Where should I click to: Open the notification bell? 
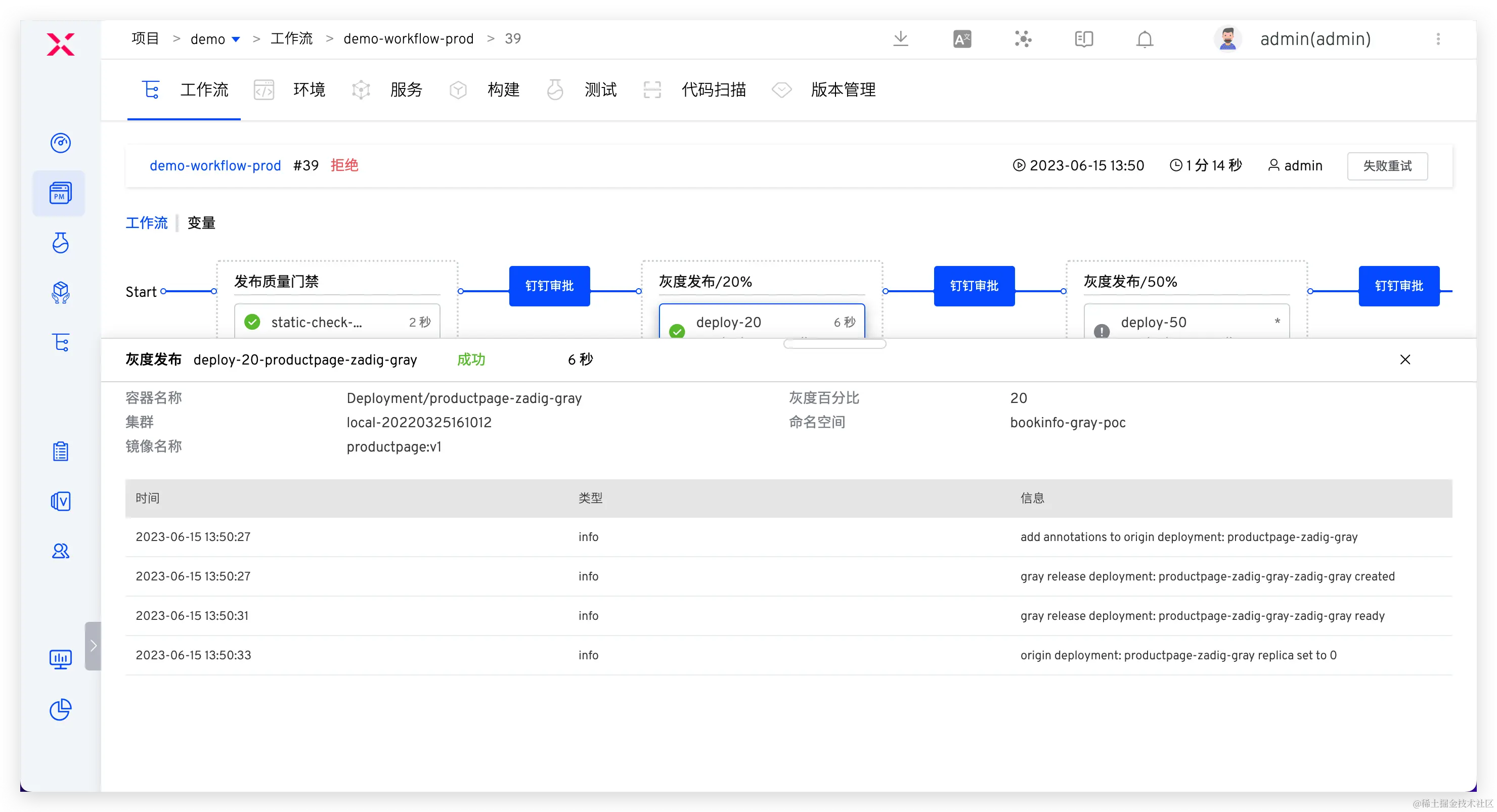coord(1144,39)
